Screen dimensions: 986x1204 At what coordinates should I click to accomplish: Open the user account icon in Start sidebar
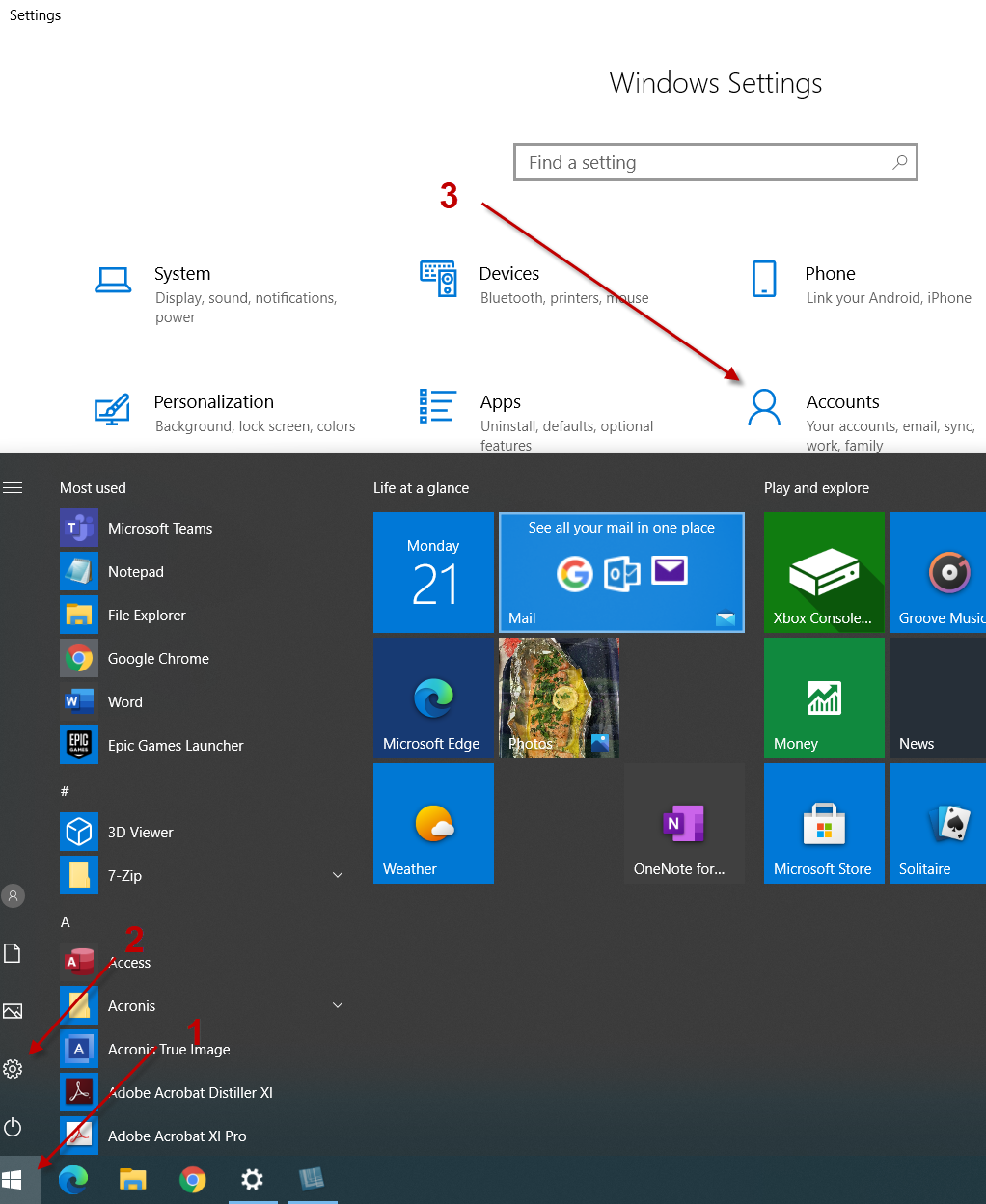coord(13,895)
